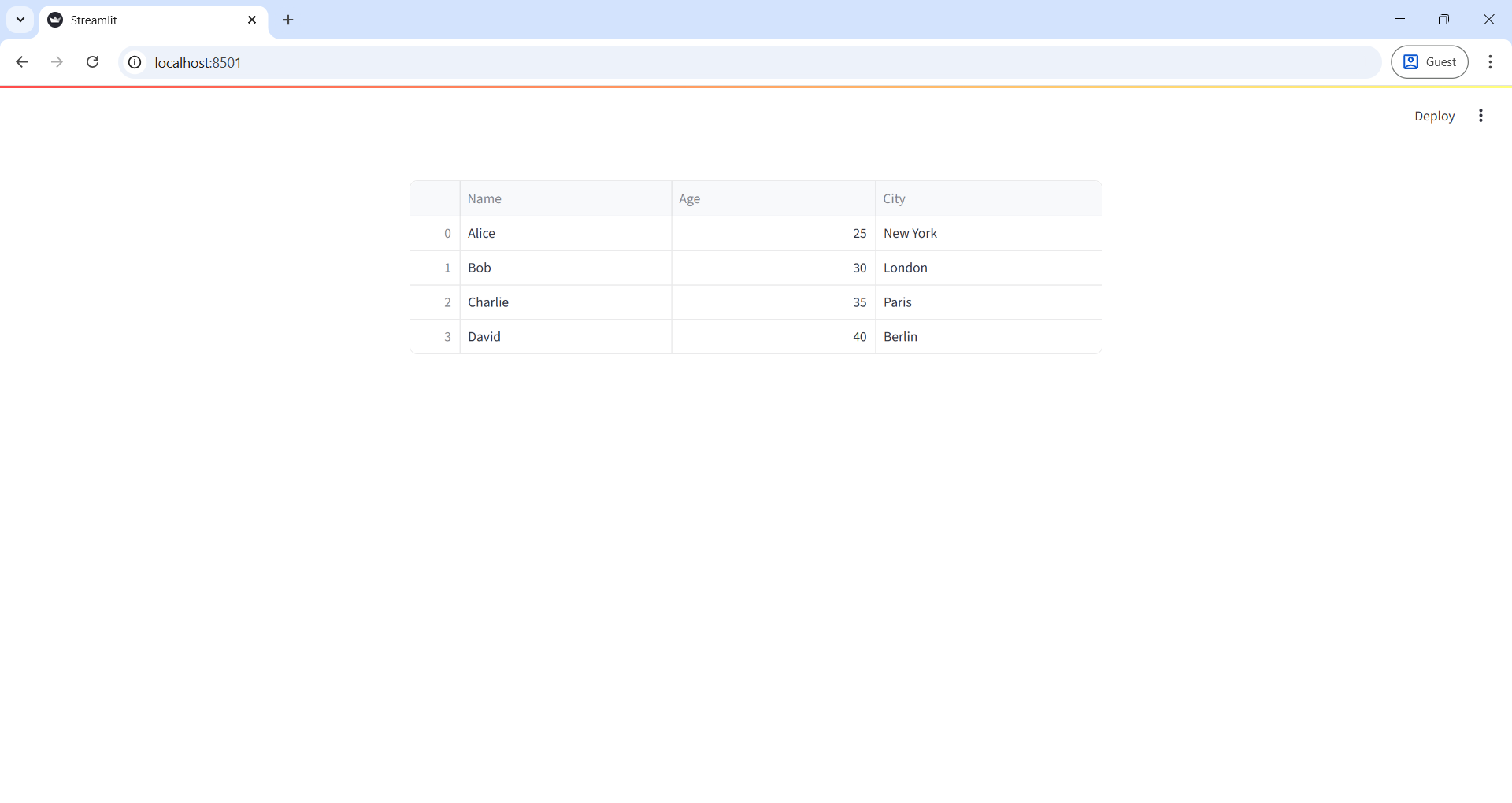The width and height of the screenshot is (1512, 803).
Task: Click the Streamlit favicon on the tab
Action: [x=54, y=20]
